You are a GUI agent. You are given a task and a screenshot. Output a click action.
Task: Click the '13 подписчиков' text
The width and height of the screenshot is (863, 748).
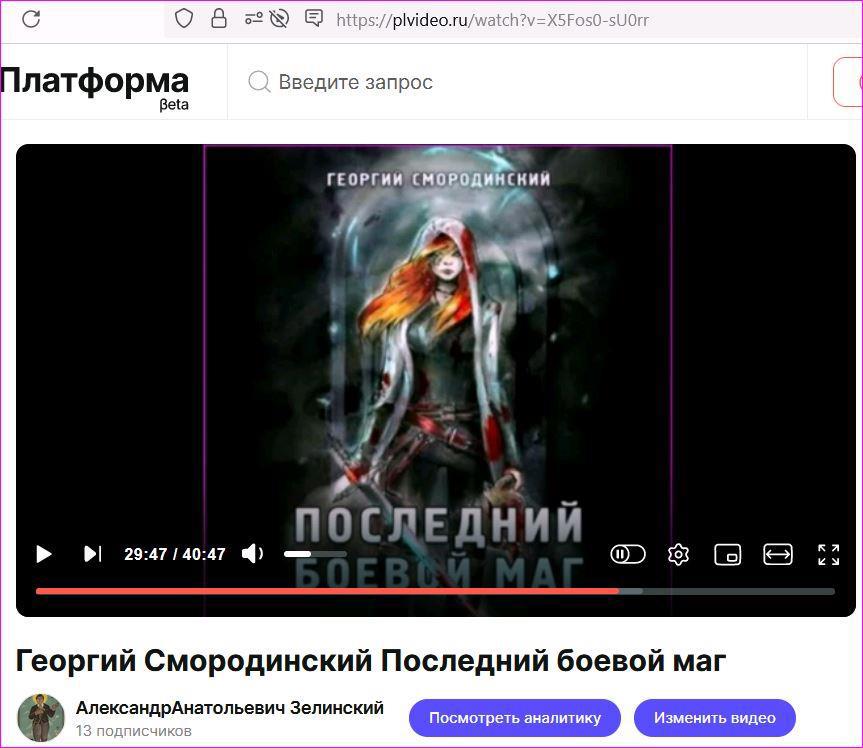click(134, 731)
